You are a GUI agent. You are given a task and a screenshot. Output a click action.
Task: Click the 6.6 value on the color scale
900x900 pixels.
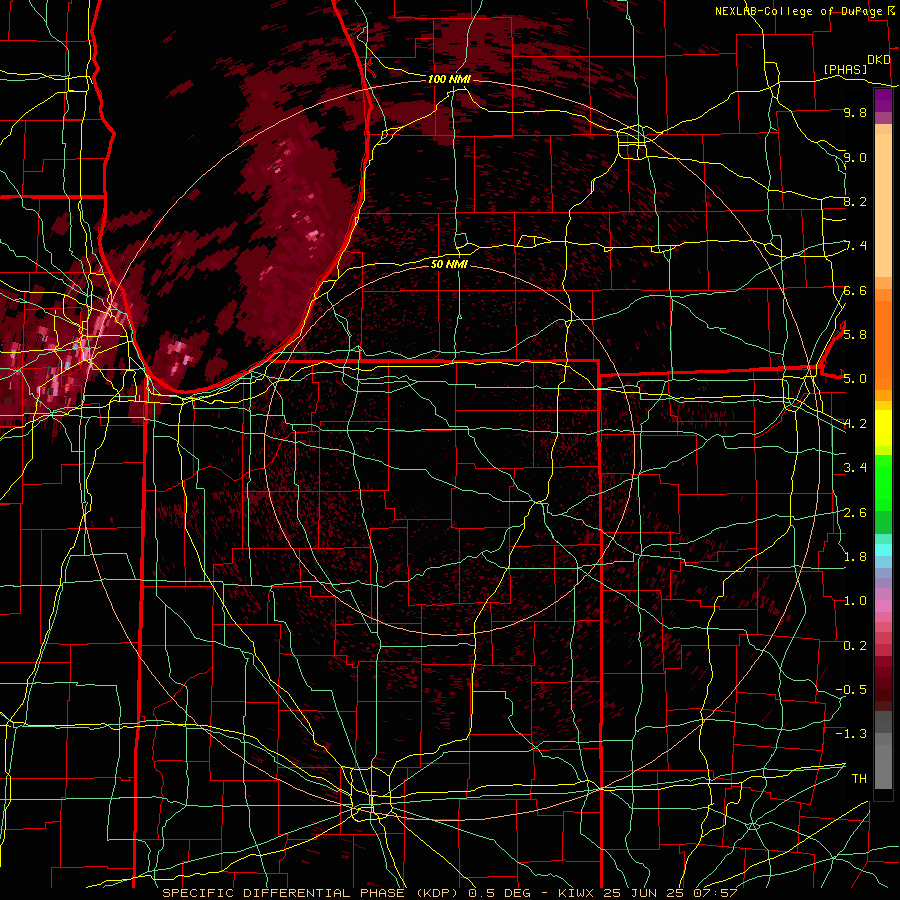pyautogui.click(x=855, y=290)
